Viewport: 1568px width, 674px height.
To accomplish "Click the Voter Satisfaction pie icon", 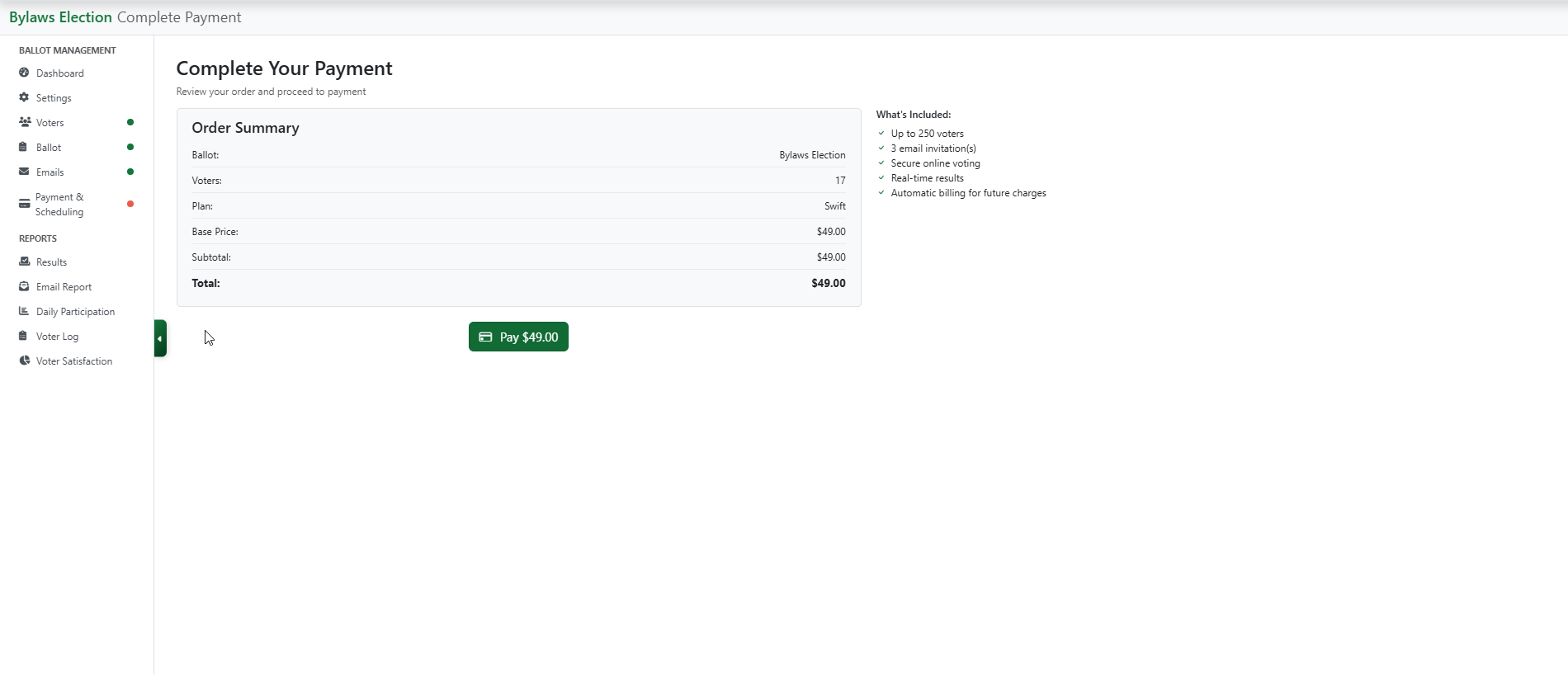I will [24, 361].
